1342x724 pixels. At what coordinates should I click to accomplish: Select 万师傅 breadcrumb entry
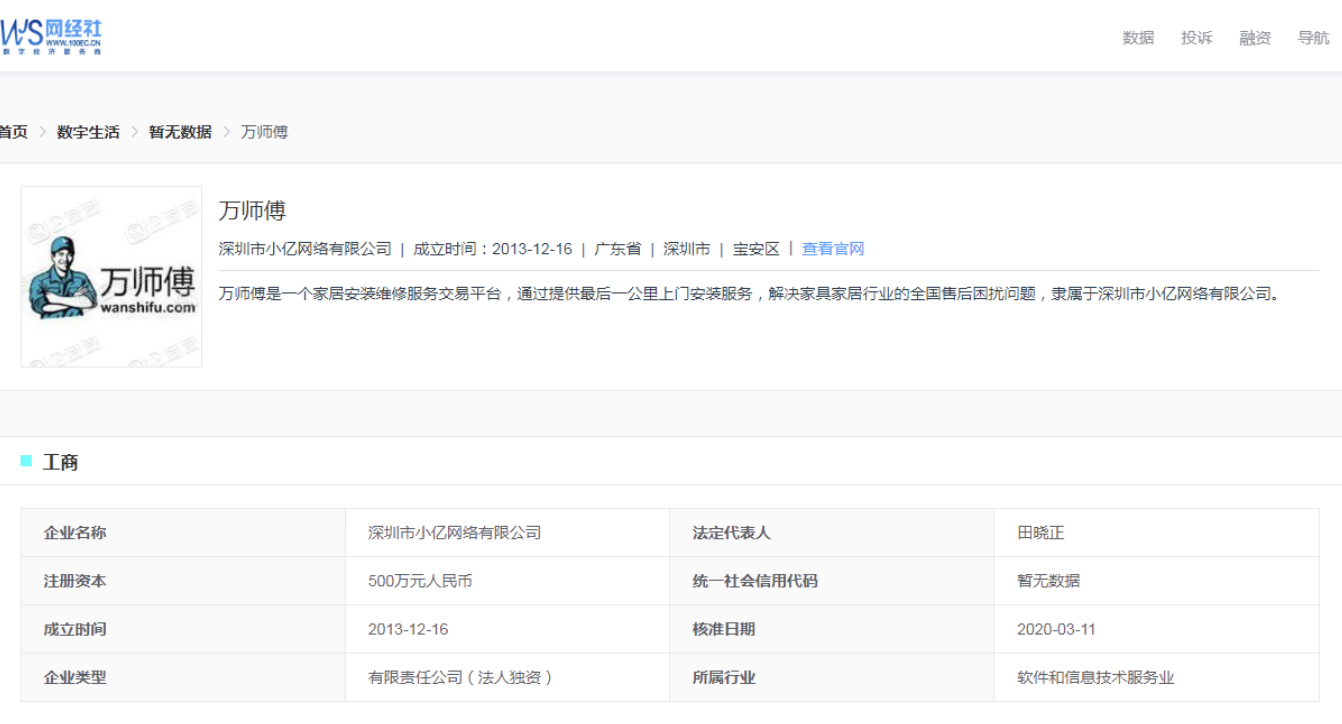click(264, 132)
